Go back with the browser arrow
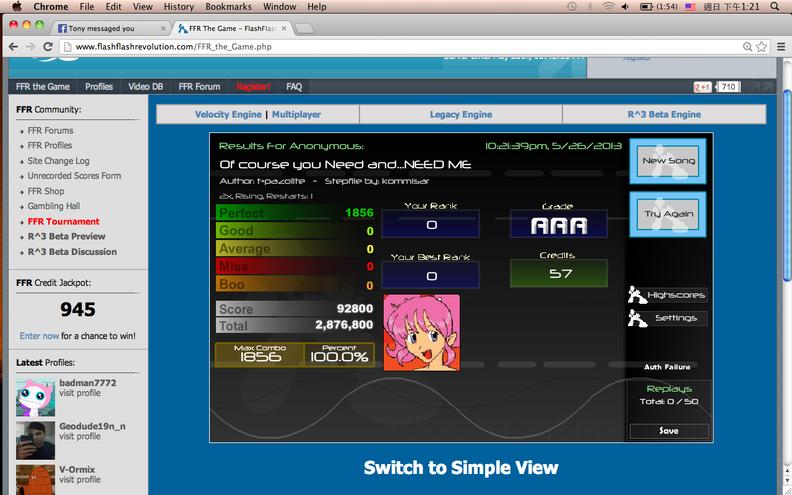792x495 pixels. 14,46
